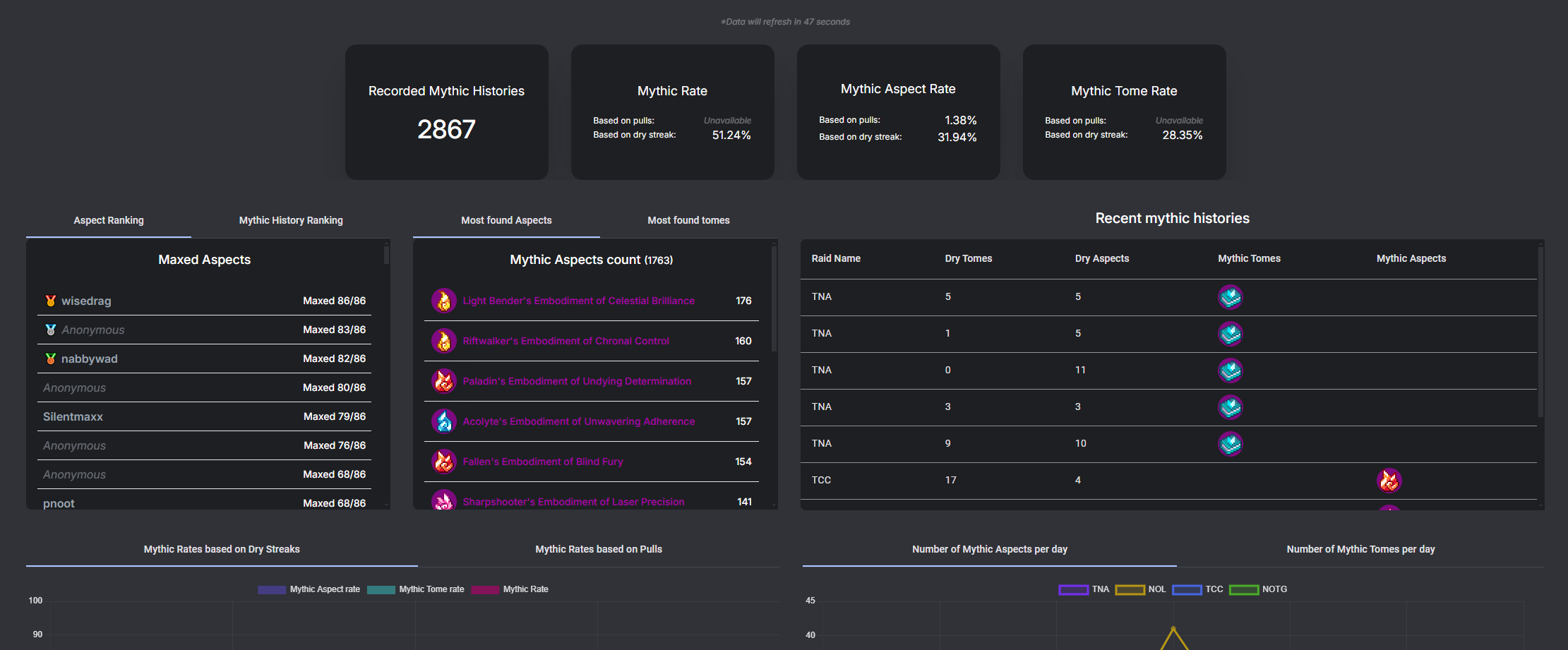This screenshot has width=1568, height=650.
Task: Open Number of Mythic Tomes per day tab
Action: pos(1360,549)
